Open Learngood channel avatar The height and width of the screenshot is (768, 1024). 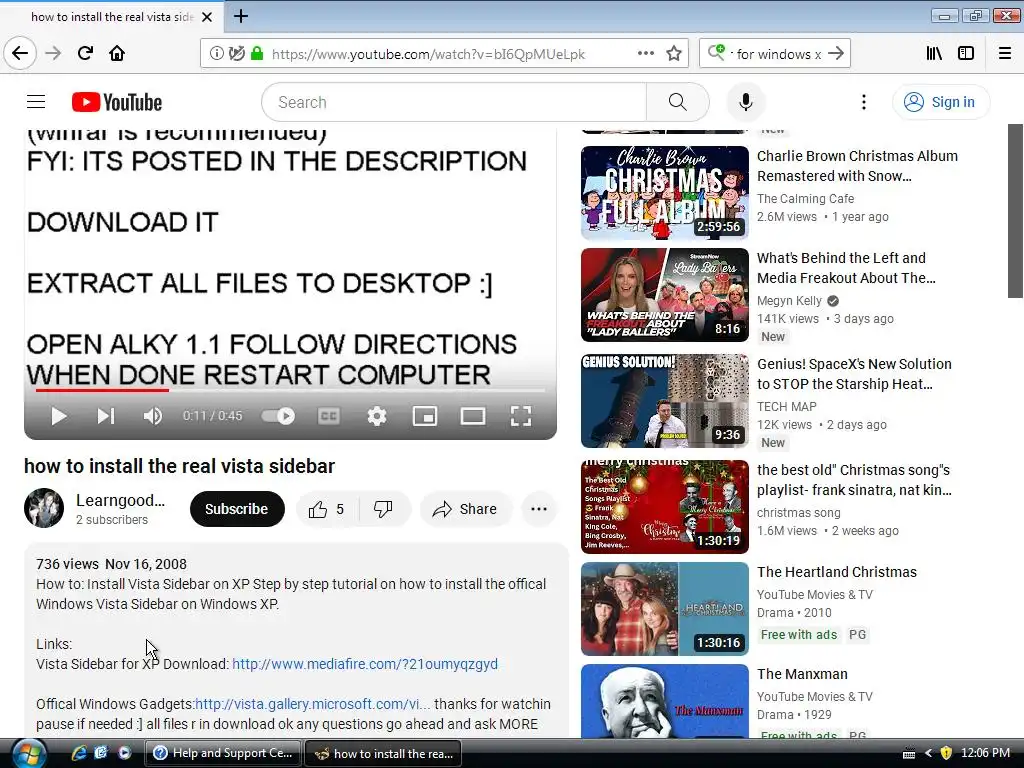pos(44,507)
